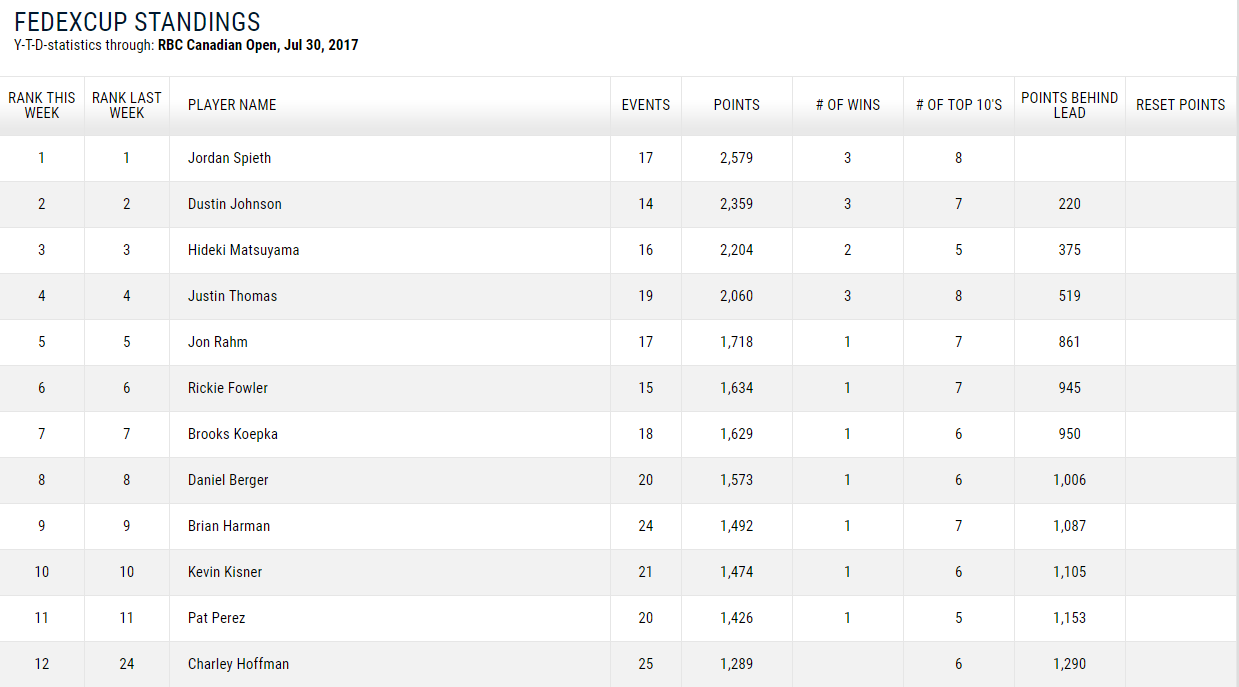Open Dustin Johnson player link
The width and height of the screenshot is (1239, 687).
(x=234, y=204)
